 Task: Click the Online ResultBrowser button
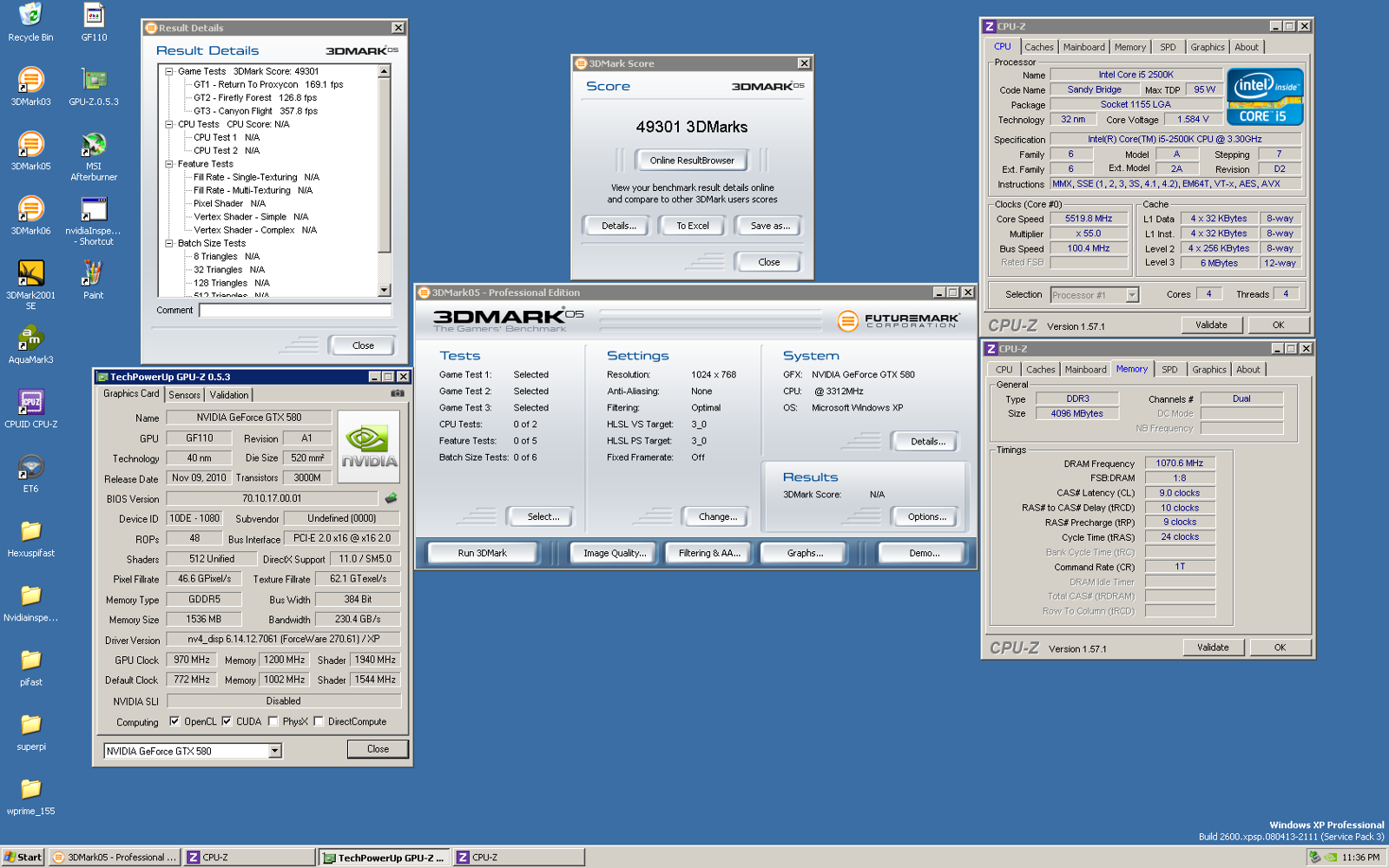[x=692, y=161]
